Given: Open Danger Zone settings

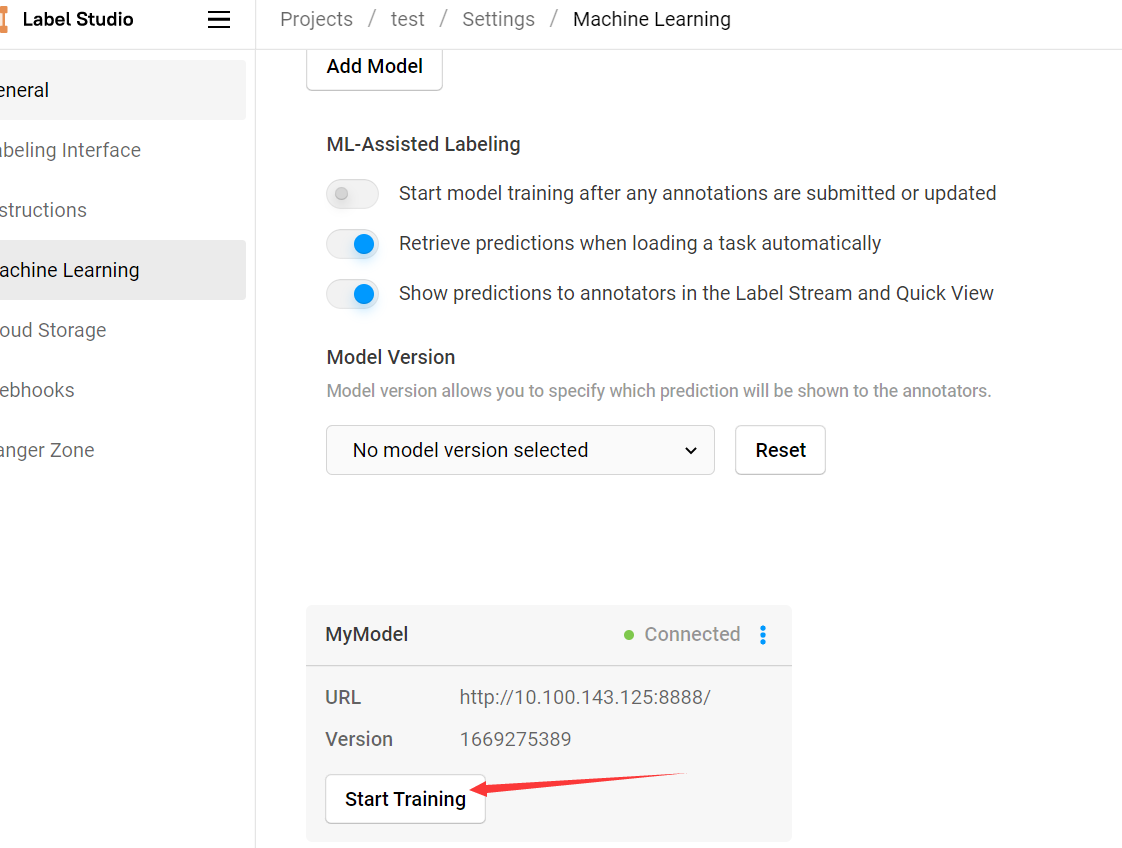Looking at the screenshot, I should tap(122, 450).
